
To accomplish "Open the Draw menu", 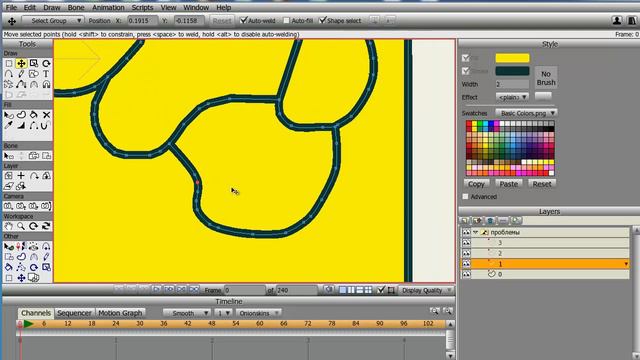I will pyautogui.click(x=51, y=7).
